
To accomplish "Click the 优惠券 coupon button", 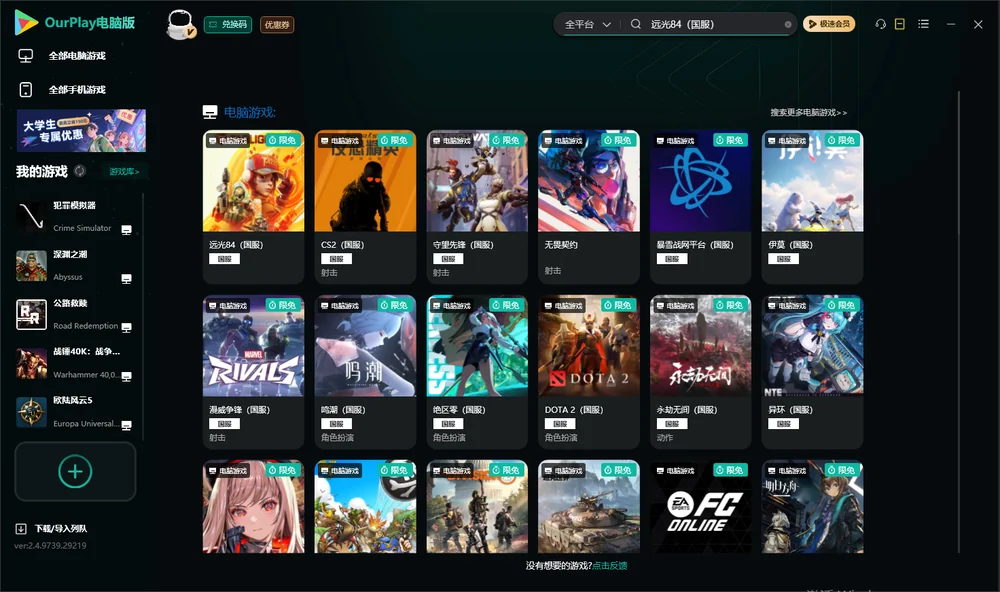I will [x=277, y=25].
